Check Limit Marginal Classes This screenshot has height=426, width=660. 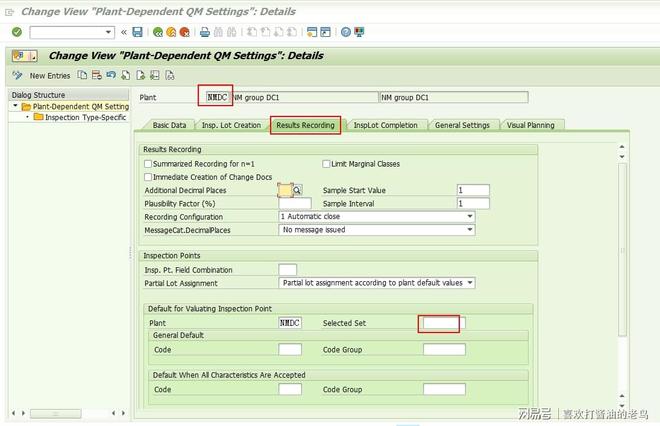point(326,164)
